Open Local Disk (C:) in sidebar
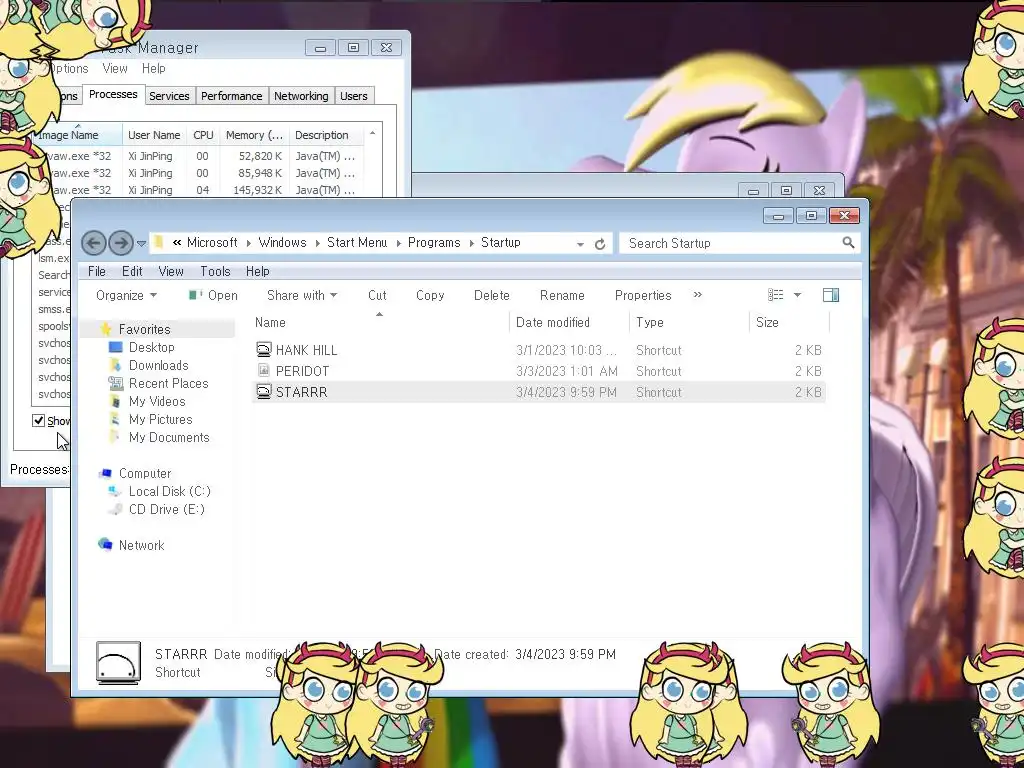The image size is (1024, 768). point(169,491)
